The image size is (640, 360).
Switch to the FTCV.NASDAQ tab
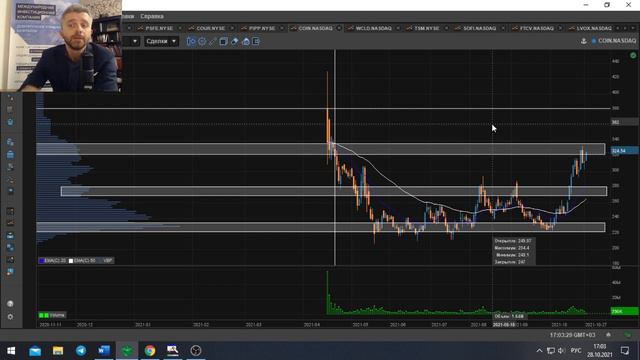536,28
